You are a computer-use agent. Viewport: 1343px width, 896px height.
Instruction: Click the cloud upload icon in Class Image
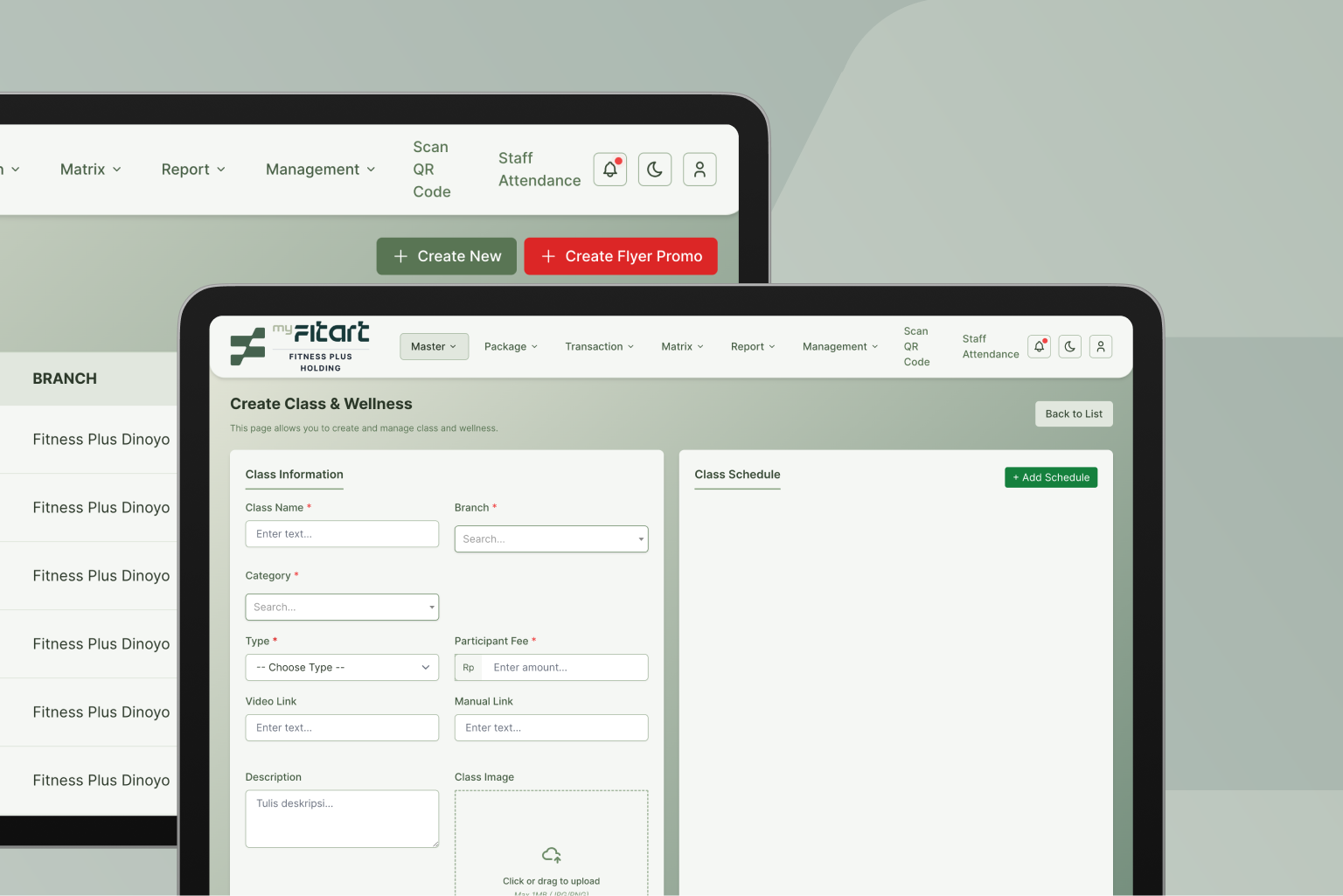click(551, 855)
